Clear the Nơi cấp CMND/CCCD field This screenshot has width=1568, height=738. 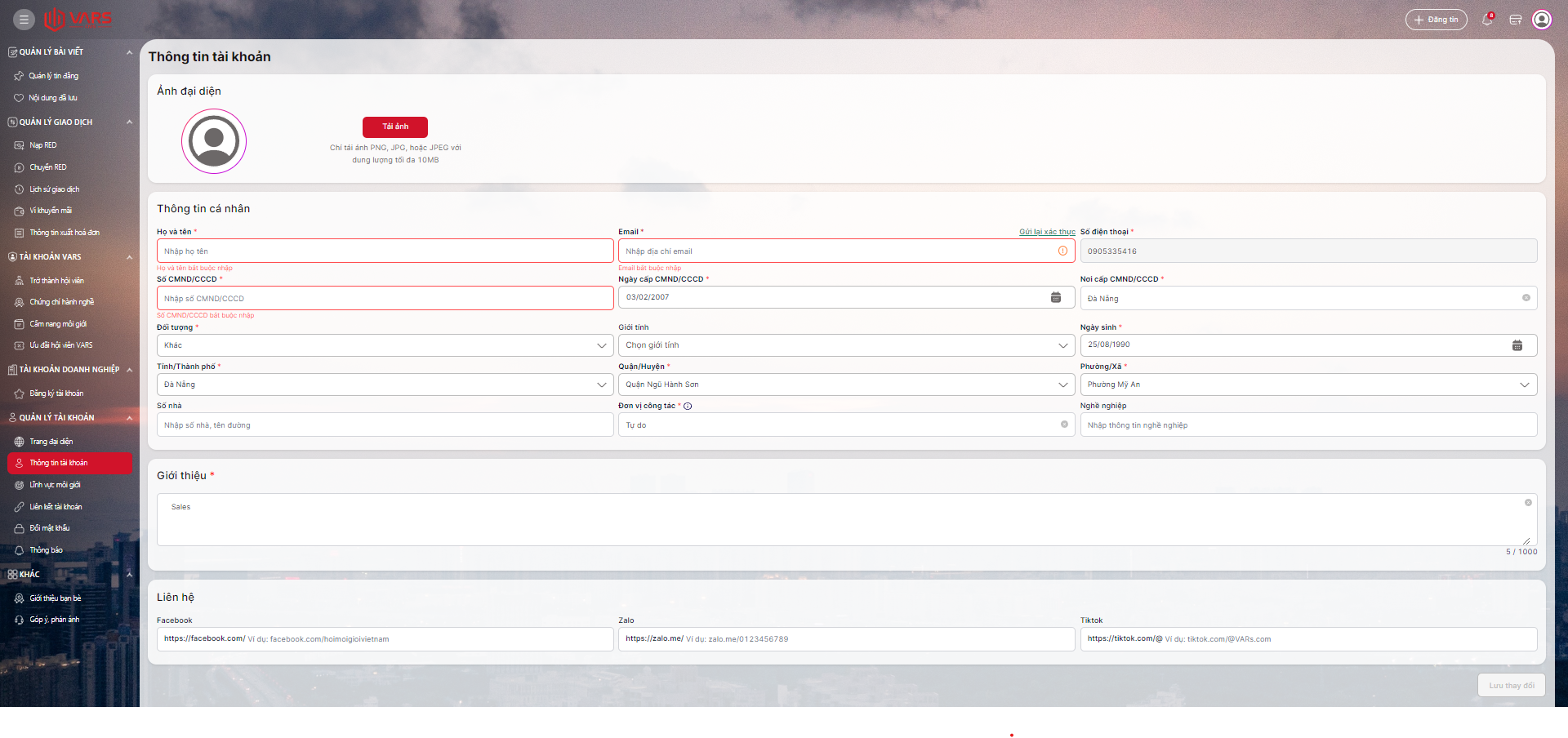click(x=1526, y=298)
